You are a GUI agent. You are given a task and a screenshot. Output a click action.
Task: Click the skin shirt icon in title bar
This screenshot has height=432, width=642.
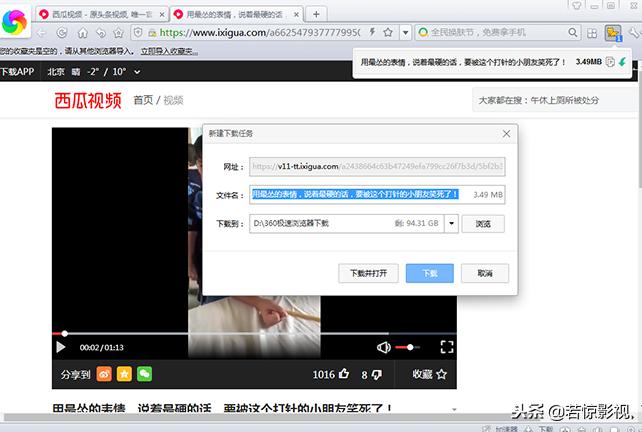[x=576, y=5]
